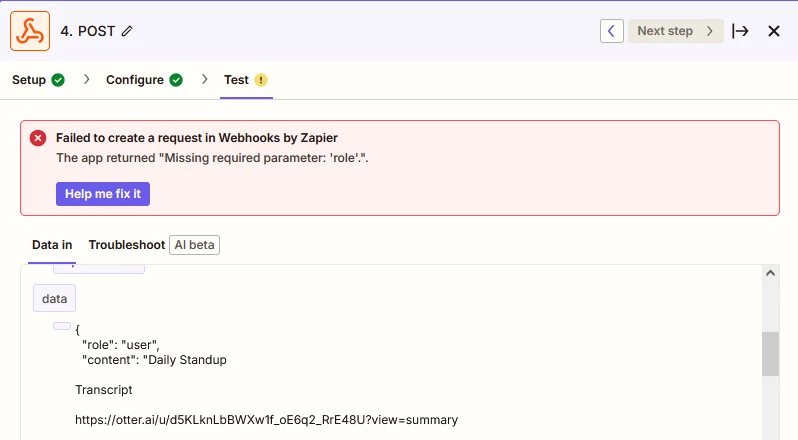
Task: Click green checkmark beside Setup
Action: (58, 80)
